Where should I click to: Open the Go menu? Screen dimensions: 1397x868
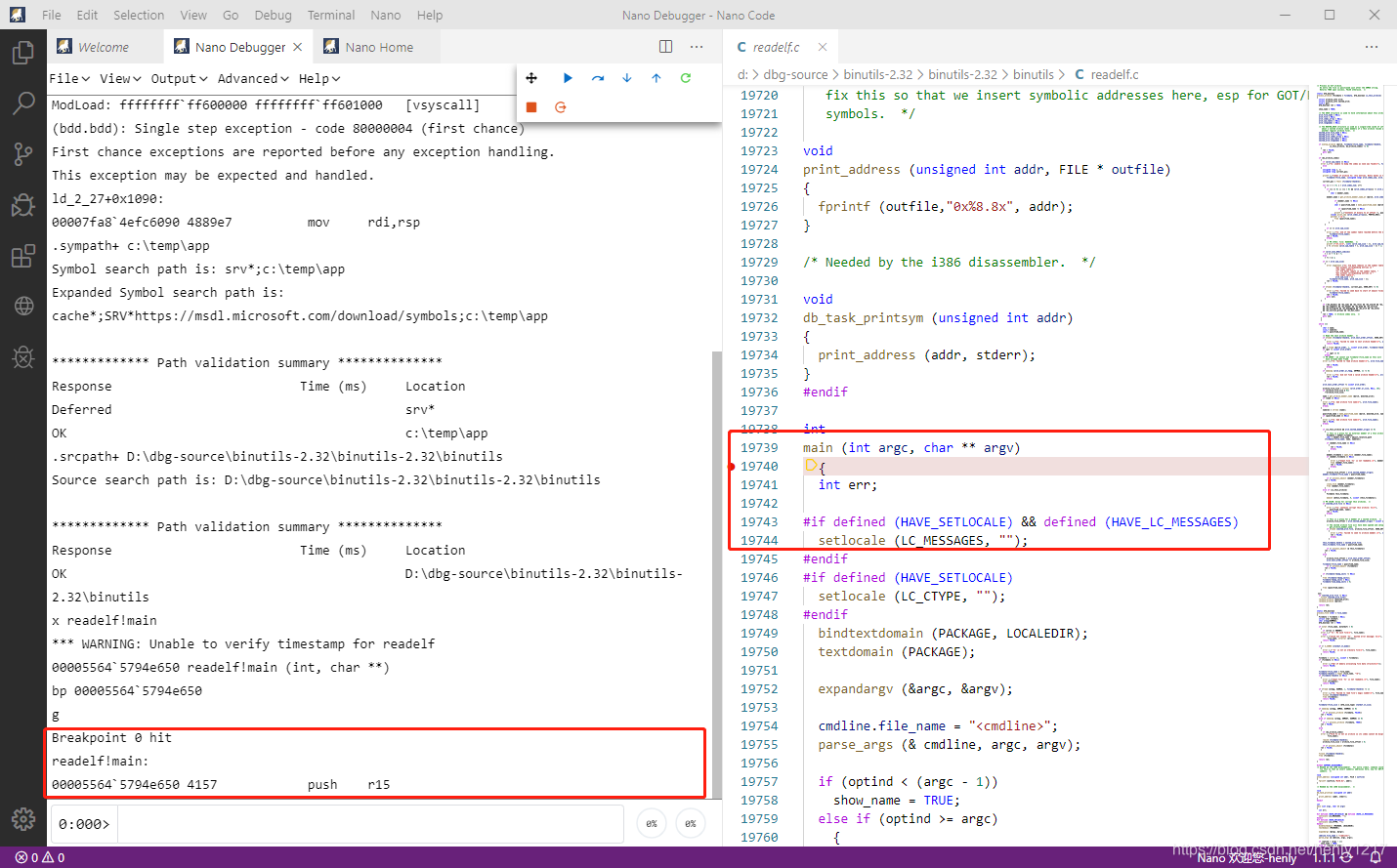coord(231,15)
